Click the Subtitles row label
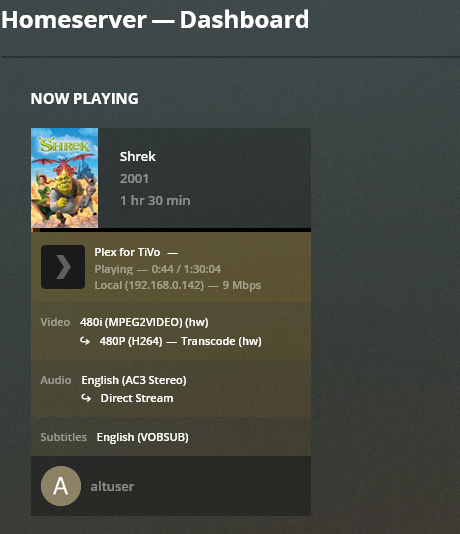Screen dimensions: 460x534 [64, 437]
